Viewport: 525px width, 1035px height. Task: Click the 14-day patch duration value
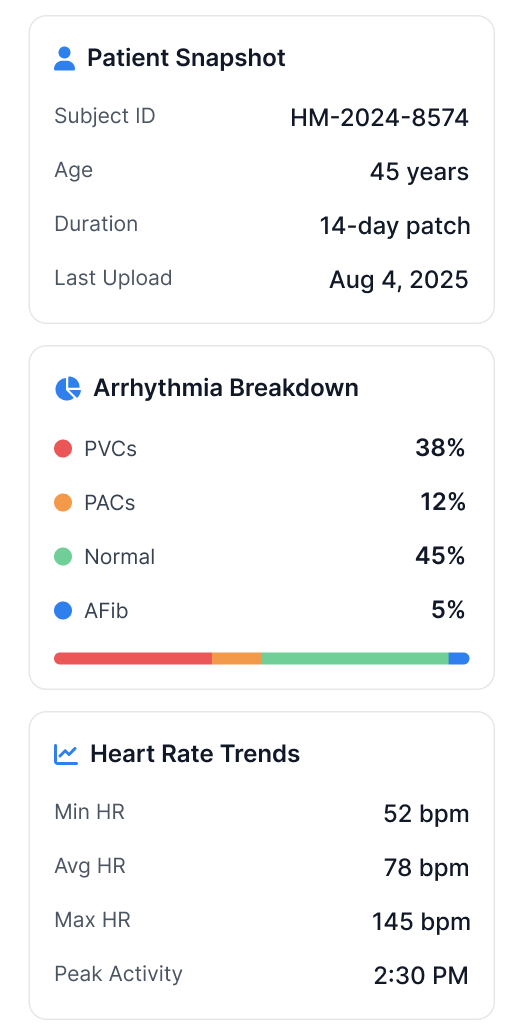click(x=395, y=226)
